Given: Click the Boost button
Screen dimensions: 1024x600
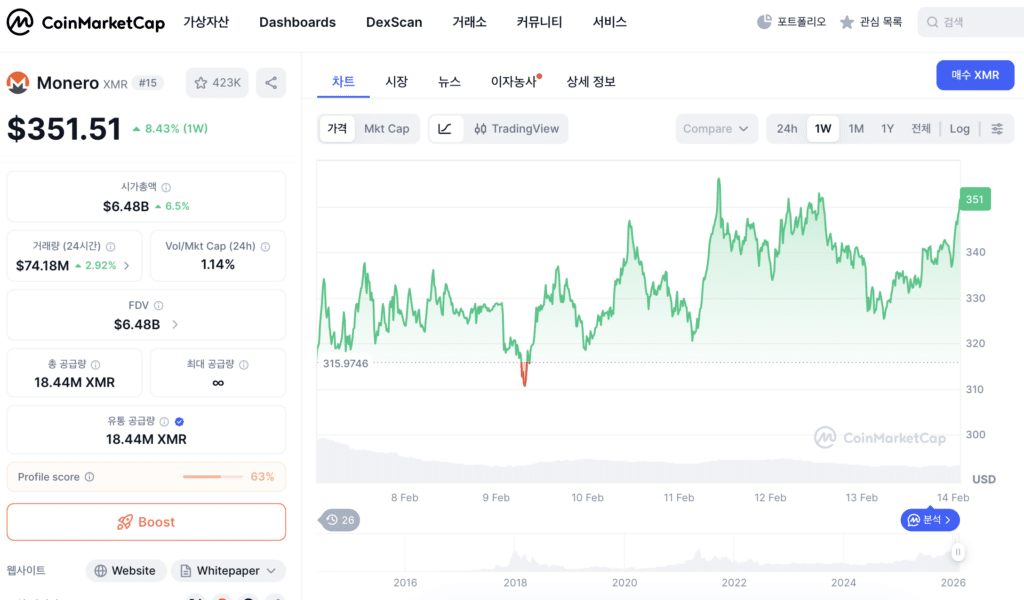Looking at the screenshot, I should click(x=146, y=522).
